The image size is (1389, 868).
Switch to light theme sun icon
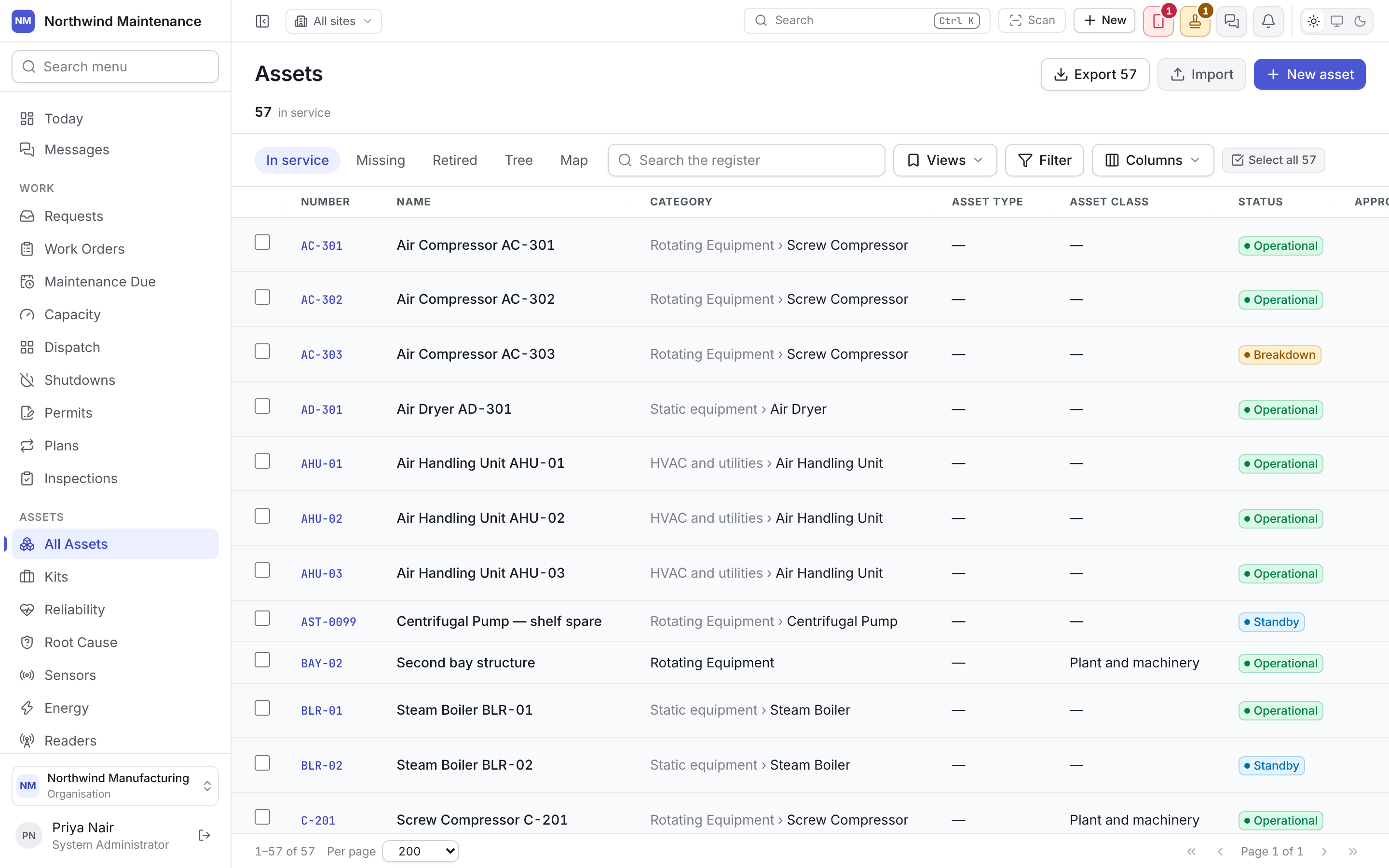pyautogui.click(x=1314, y=21)
